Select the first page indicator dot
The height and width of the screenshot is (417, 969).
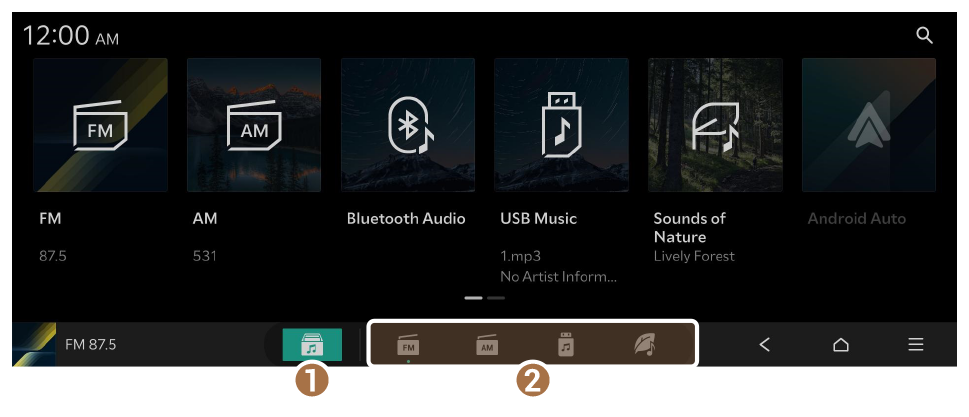click(x=473, y=298)
